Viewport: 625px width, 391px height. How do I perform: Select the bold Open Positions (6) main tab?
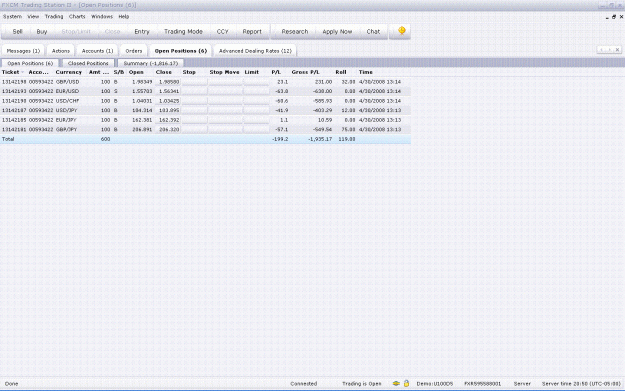(181, 51)
